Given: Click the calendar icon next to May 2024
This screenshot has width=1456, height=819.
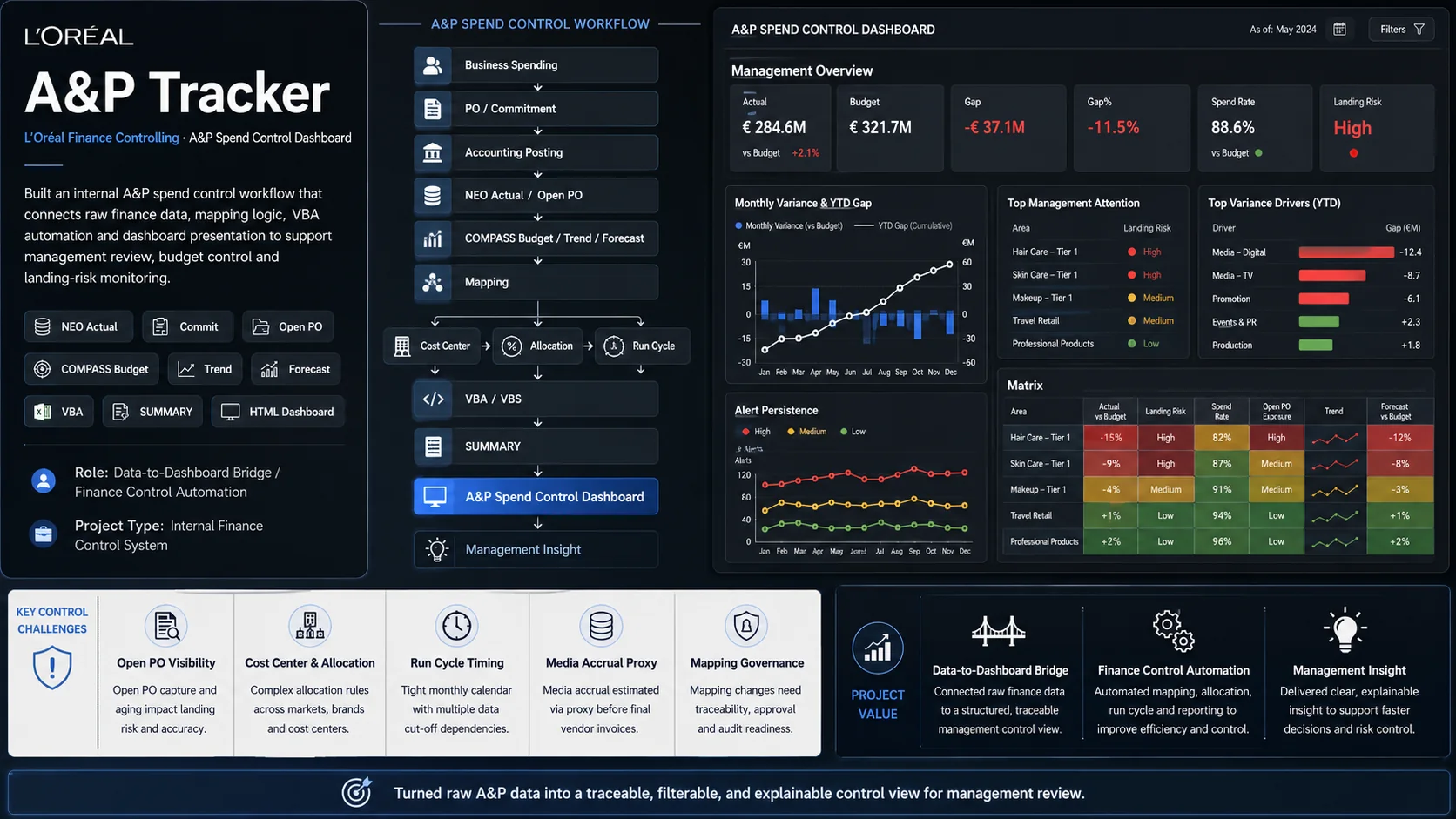Looking at the screenshot, I should tap(1339, 30).
